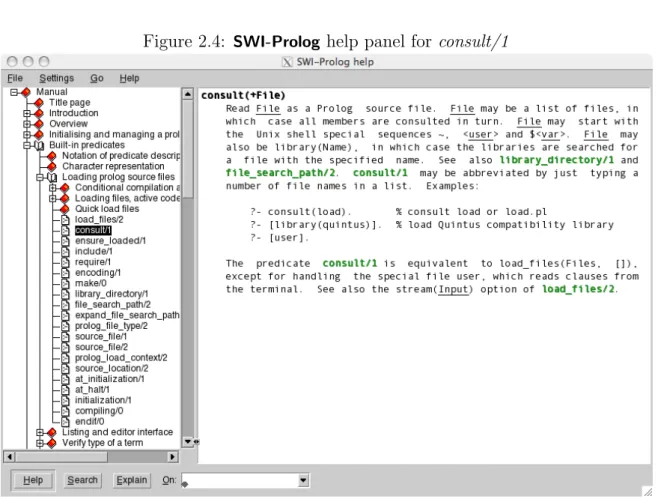Open the Help menu in the menu bar
Image resolution: width=664 pixels, height=499 pixels.
click(129, 78)
